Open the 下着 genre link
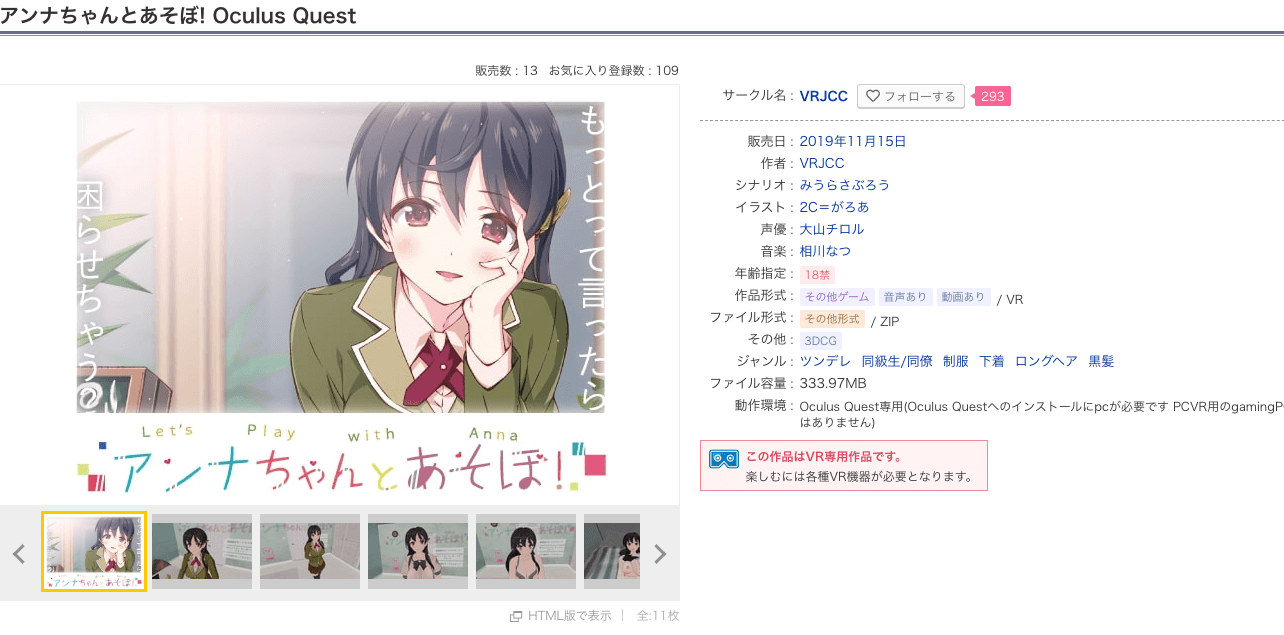The image size is (1284, 635). 992,361
